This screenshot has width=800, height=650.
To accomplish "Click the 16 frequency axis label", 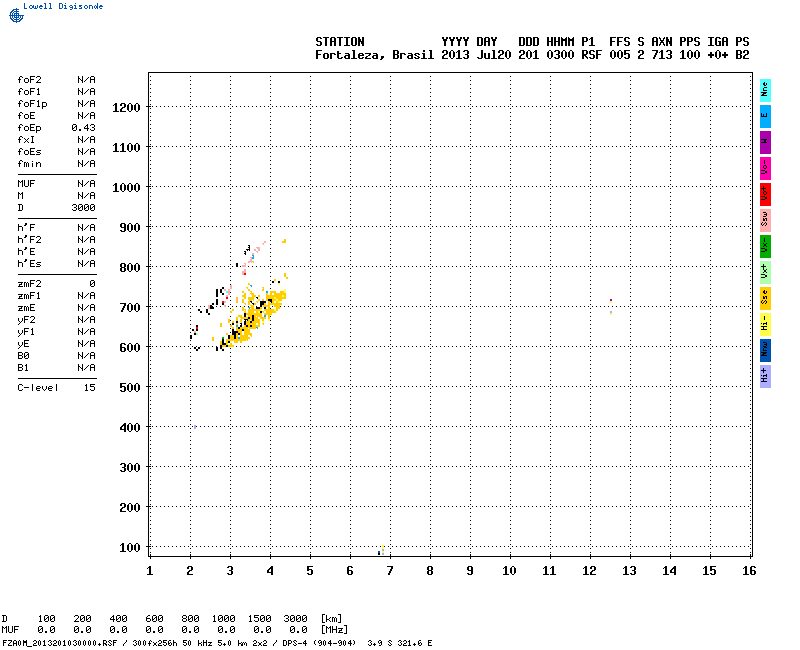I will (x=748, y=571).
